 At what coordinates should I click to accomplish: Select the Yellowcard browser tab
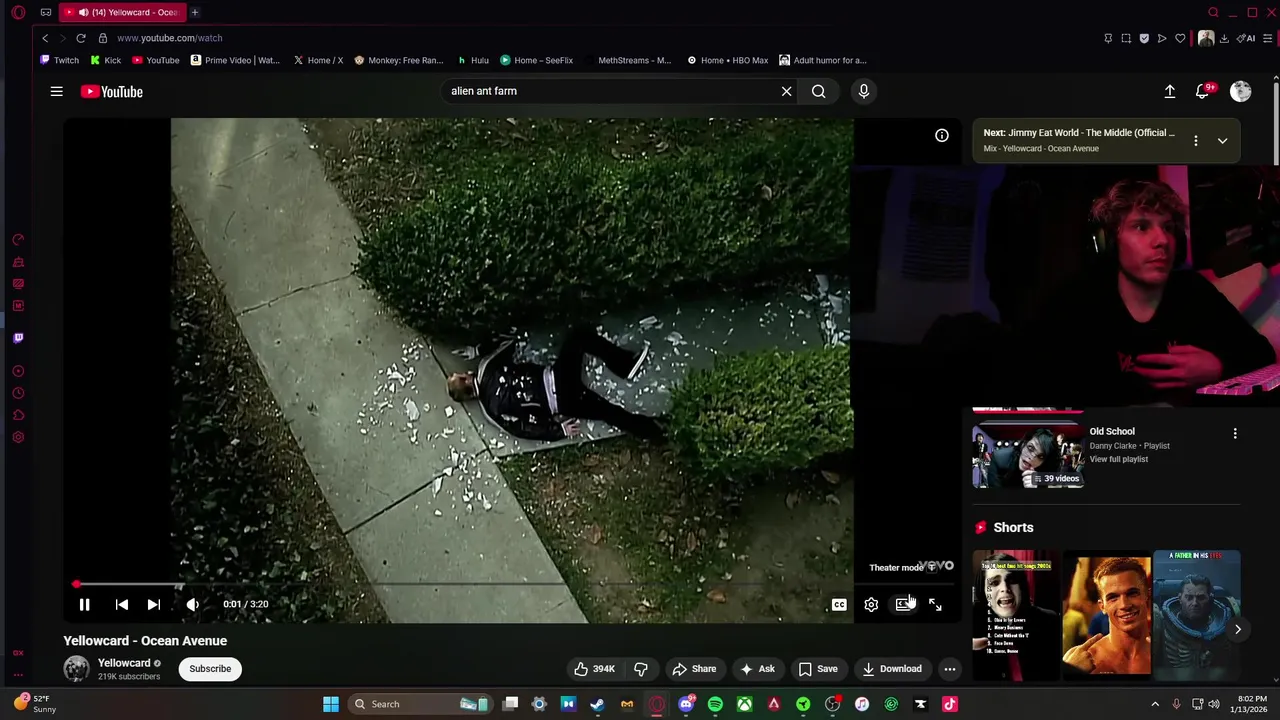tap(121, 12)
